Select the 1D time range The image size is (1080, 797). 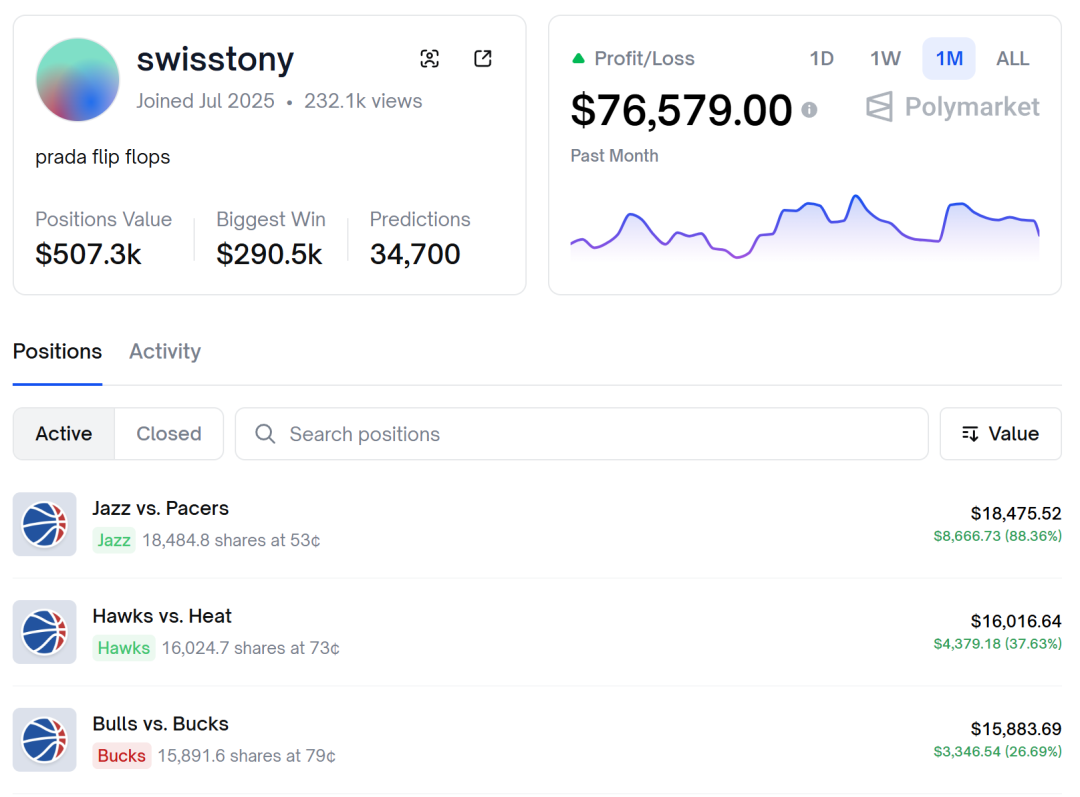tap(821, 59)
